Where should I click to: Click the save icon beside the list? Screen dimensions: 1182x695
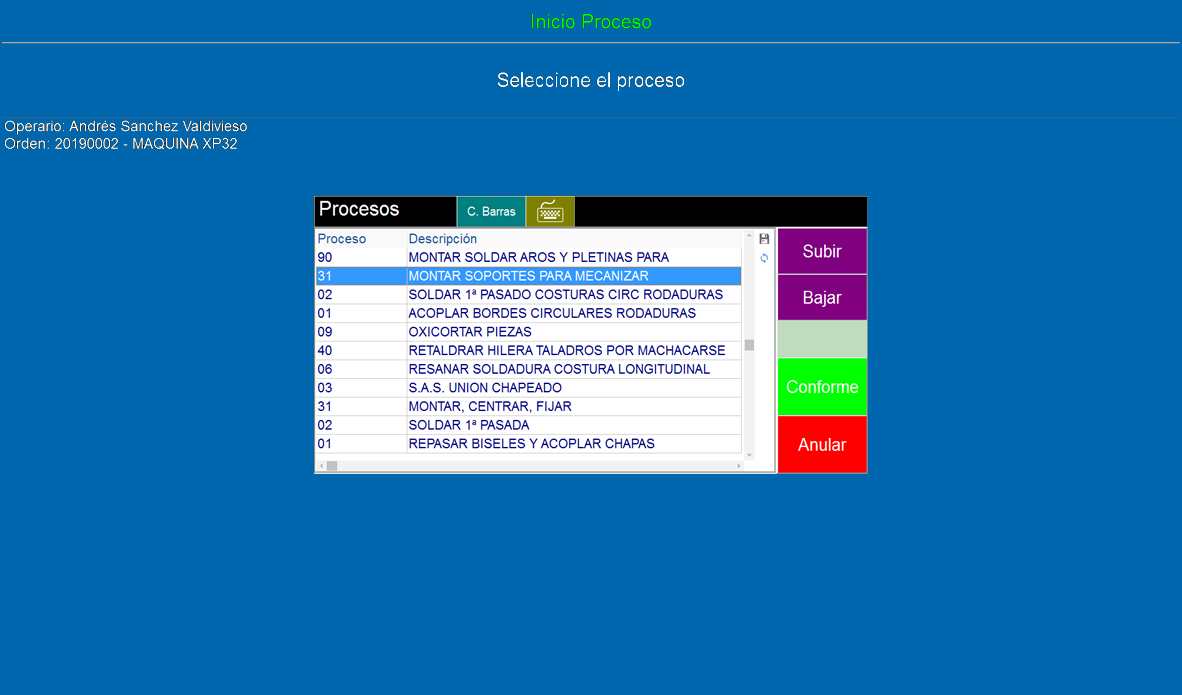click(764, 239)
